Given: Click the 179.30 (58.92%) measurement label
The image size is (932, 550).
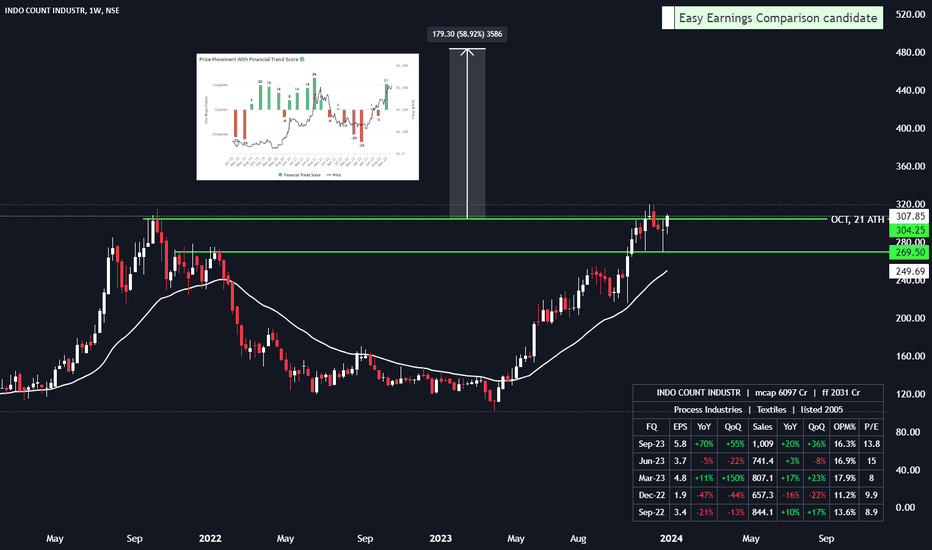Looking at the screenshot, I should coord(467,34).
